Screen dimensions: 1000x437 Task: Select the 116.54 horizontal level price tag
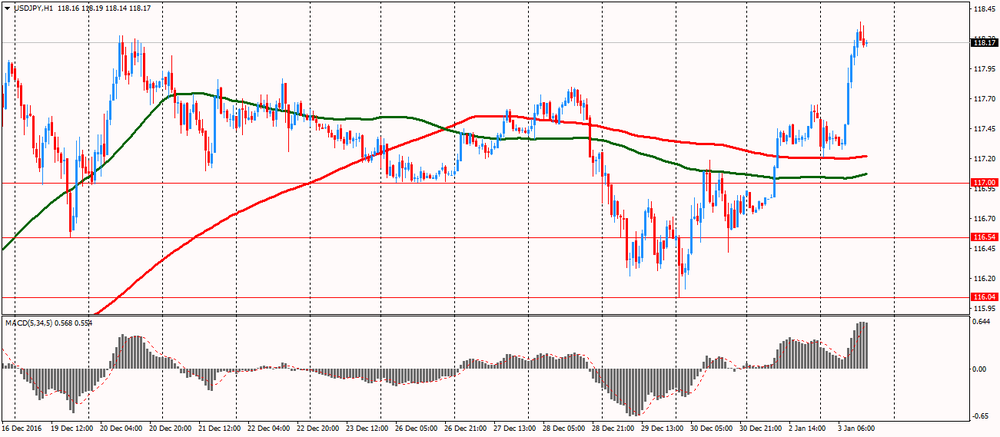[x=983, y=237]
